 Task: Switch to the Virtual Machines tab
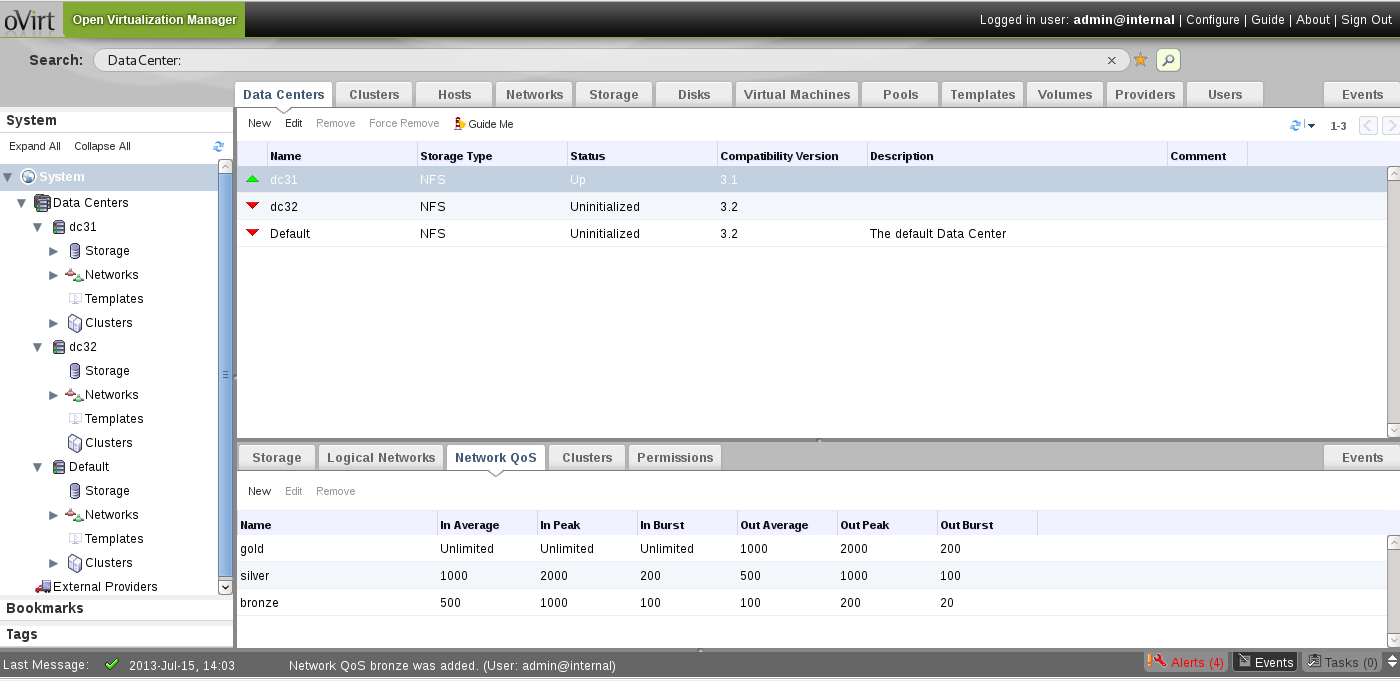click(796, 94)
